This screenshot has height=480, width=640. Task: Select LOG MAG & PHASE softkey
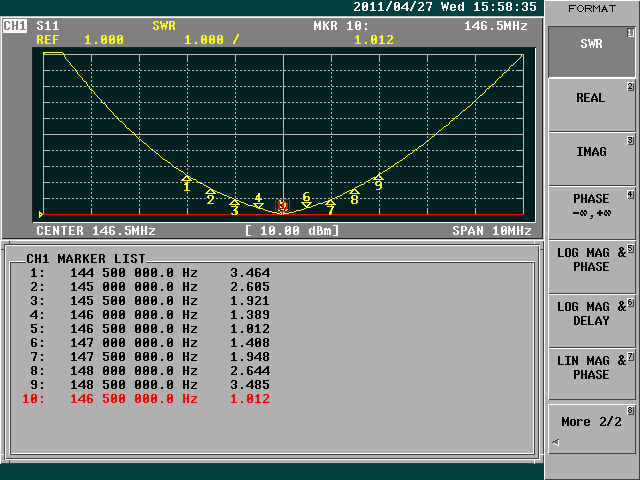click(591, 267)
